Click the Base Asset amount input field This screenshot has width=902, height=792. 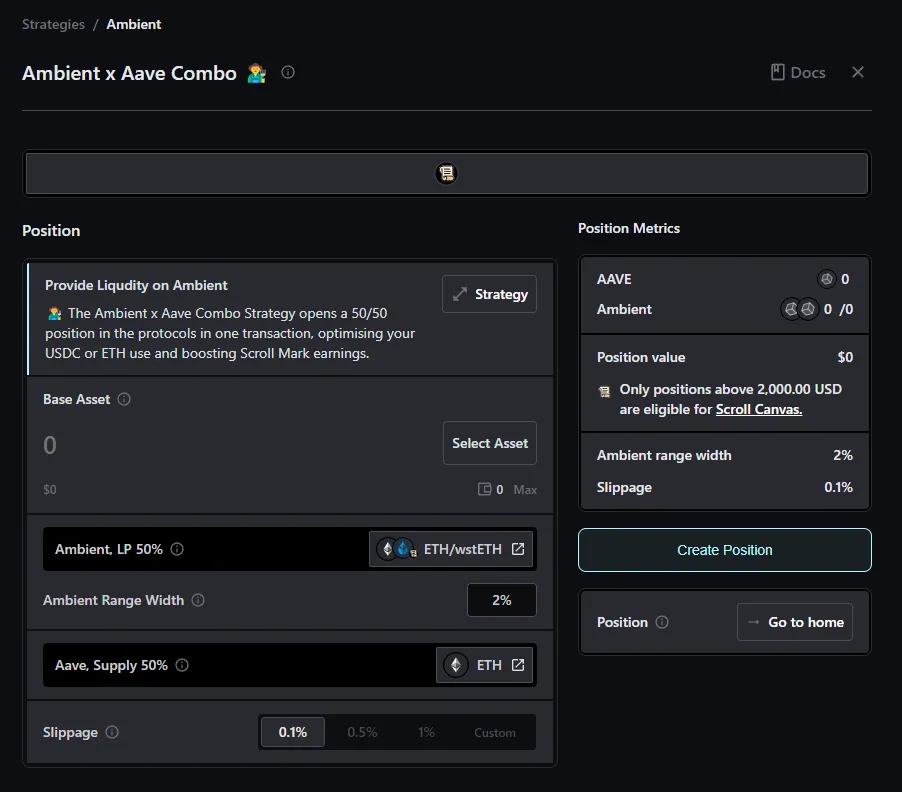(230, 445)
